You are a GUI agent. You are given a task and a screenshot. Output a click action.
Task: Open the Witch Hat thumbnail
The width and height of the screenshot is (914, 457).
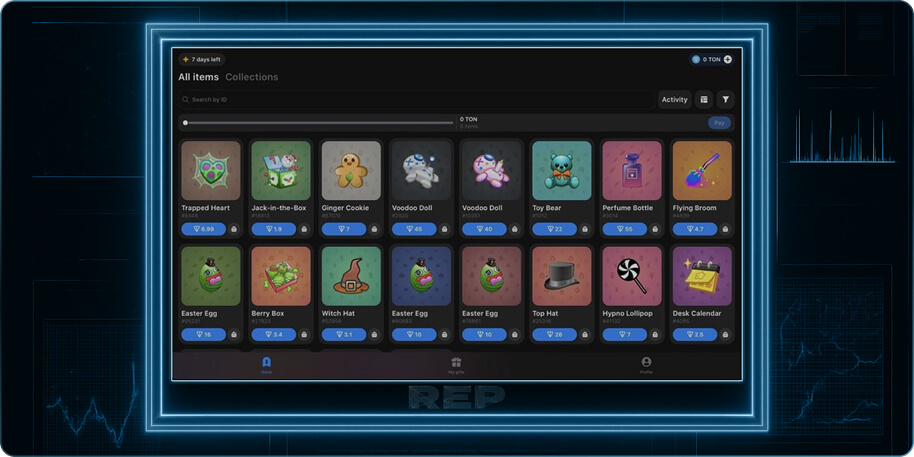[x=351, y=276]
